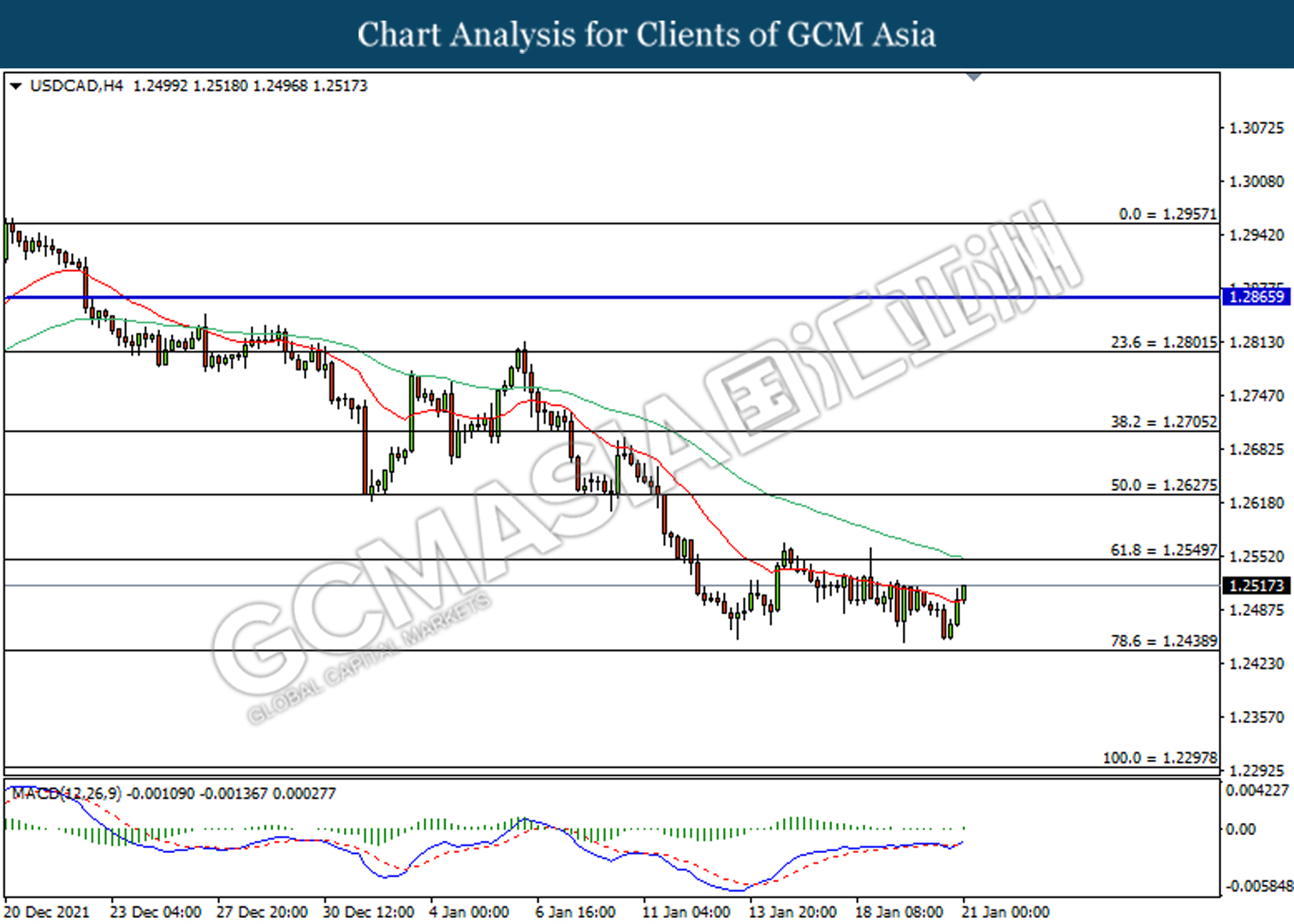The width and height of the screenshot is (1294, 924).
Task: Click the price axis value 1.27470
Action: coord(1256,396)
